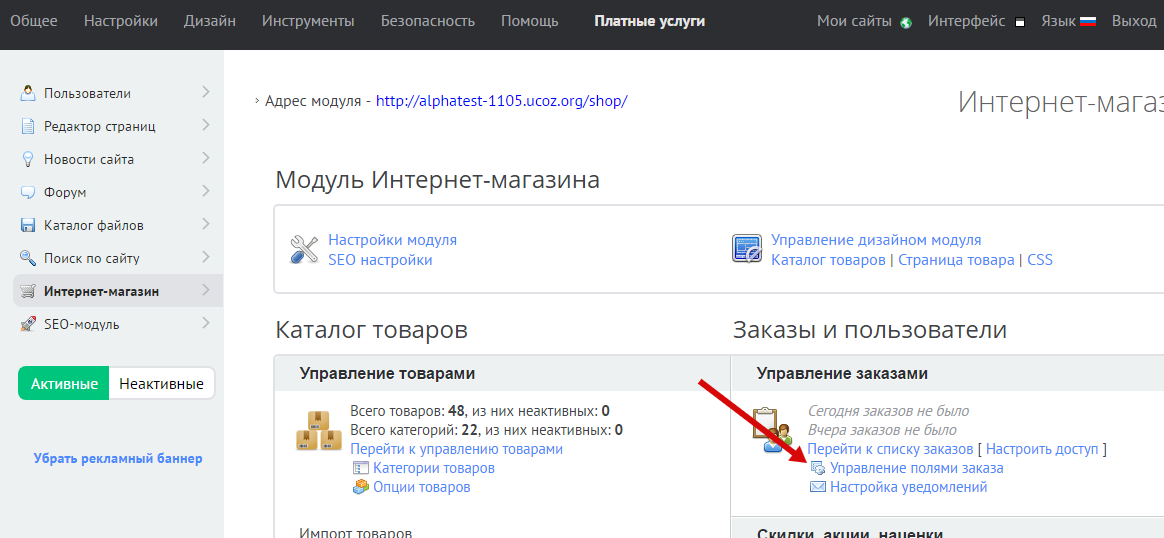Expand the Пользователи sidebar arrow
Screen dimensions: 1164x538
point(205,92)
